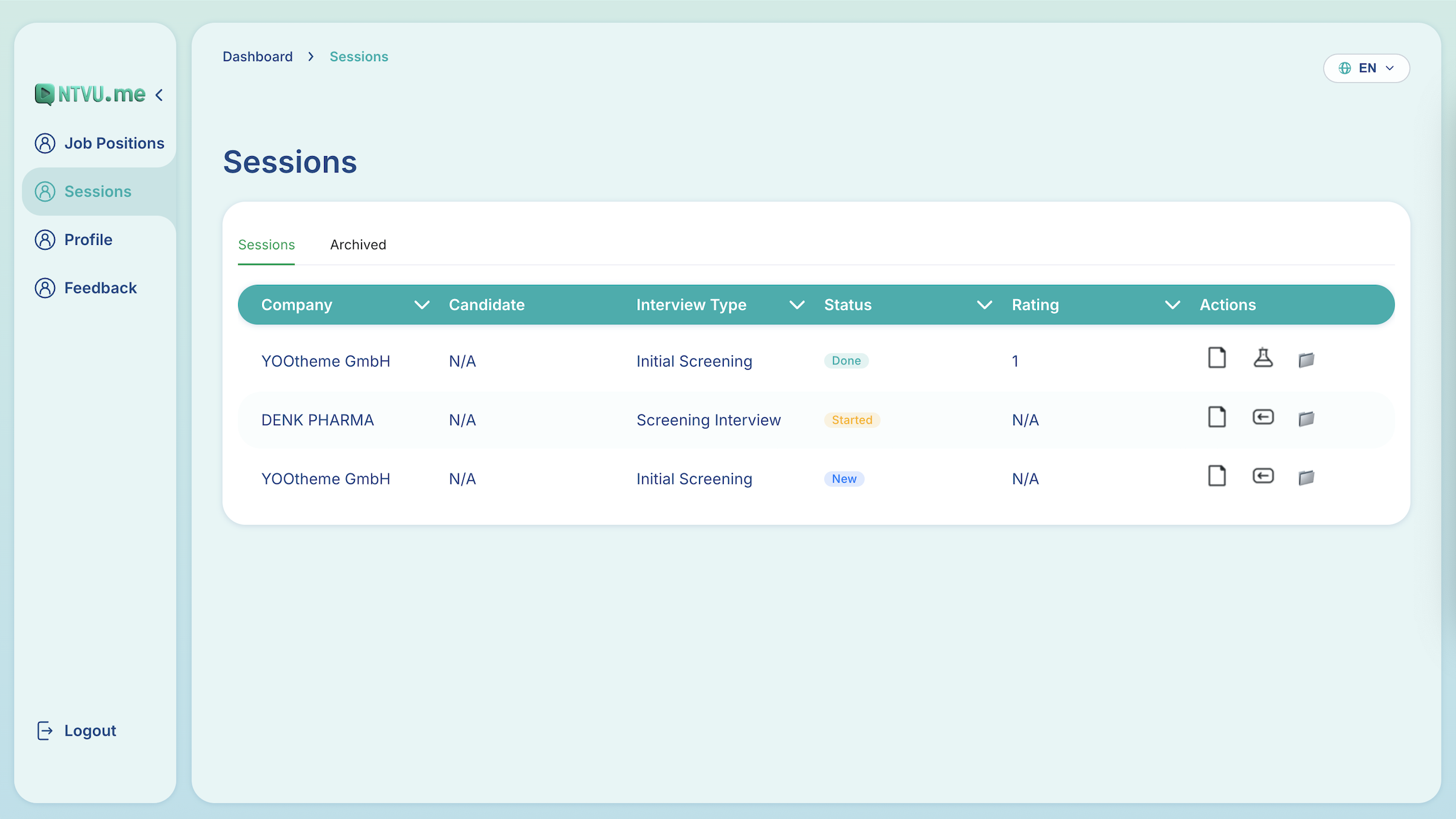Viewport: 1456px width, 819px height.
Task: Click the back-arrow action on the New session row
Action: [1263, 476]
